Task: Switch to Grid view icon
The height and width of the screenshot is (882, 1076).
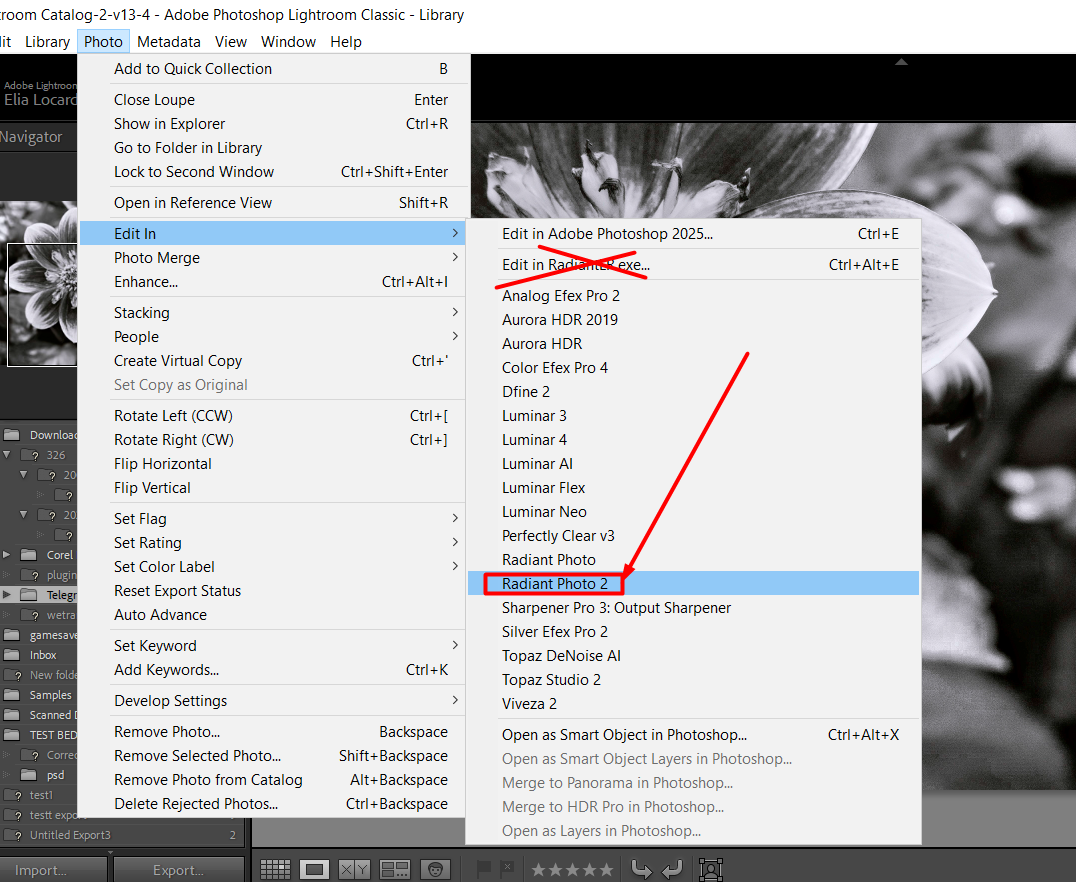Action: [x=275, y=869]
